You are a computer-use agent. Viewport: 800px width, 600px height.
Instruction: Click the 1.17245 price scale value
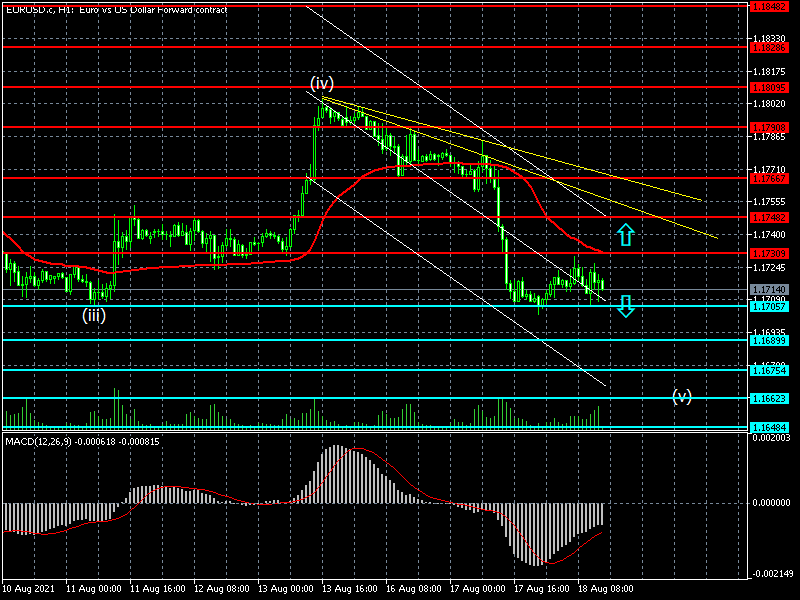pyautogui.click(x=769, y=267)
